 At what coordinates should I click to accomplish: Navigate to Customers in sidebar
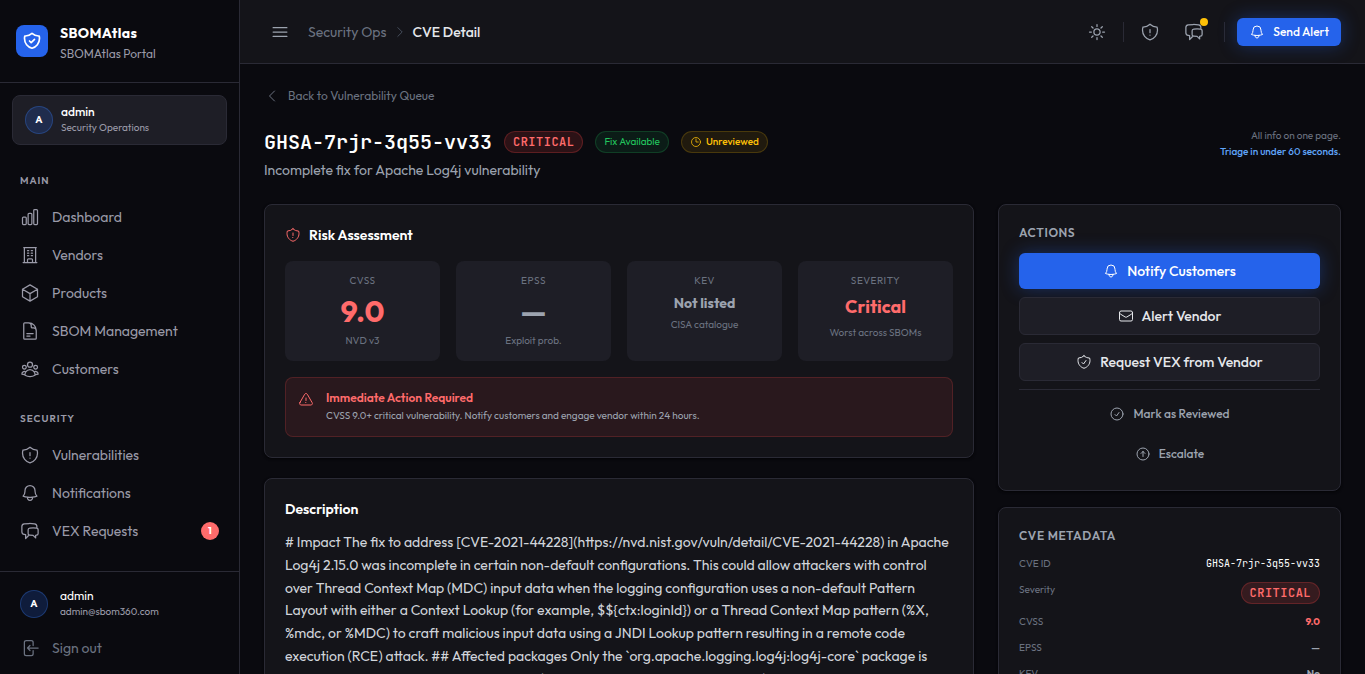(120, 369)
